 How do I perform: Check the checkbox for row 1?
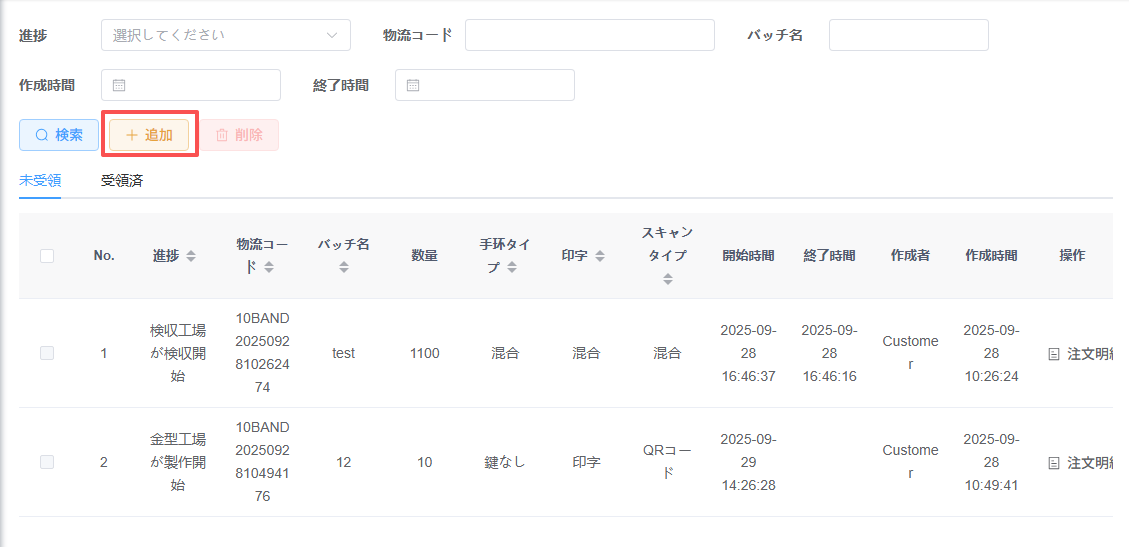[47, 353]
